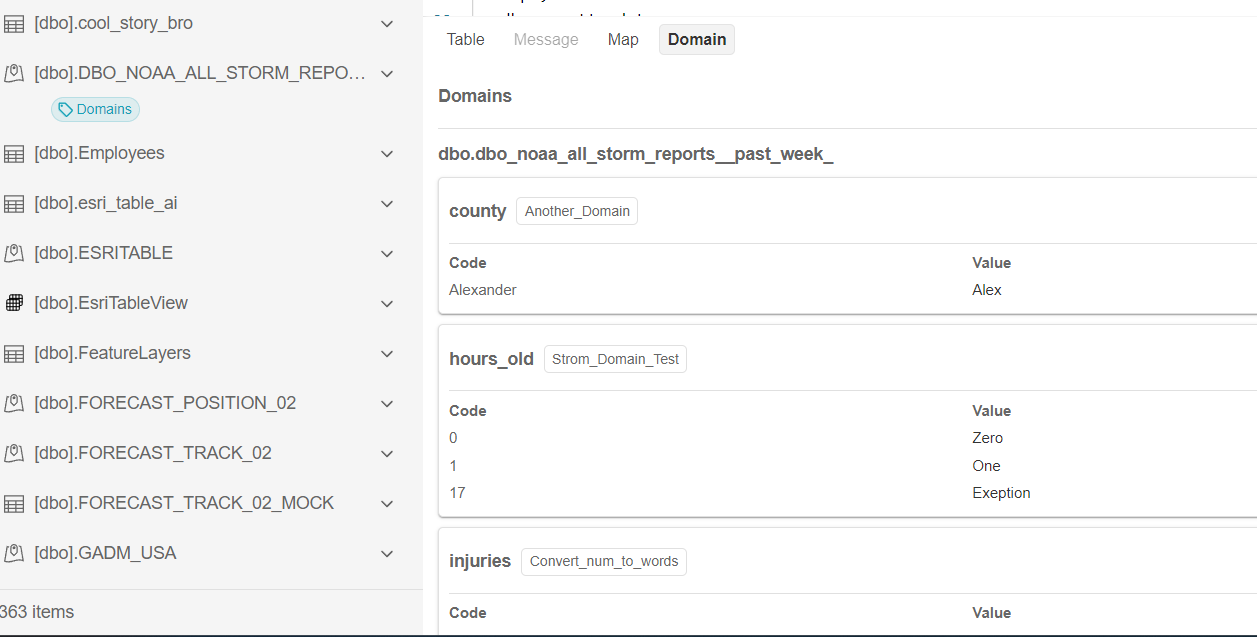Click the Convert_num_to_words domain on injuries
The width and height of the screenshot is (1257, 637).
603,562
